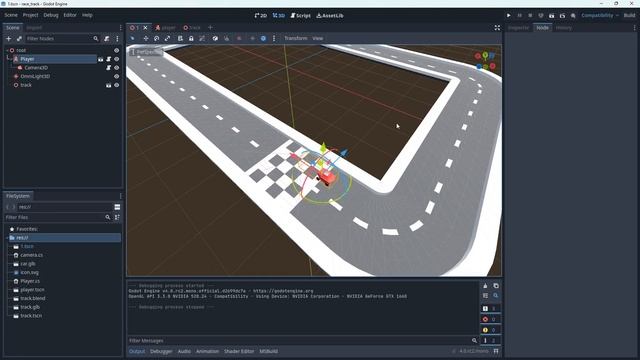Toggle distraction-free mode expand icon
Viewport: 640px width, 360px height.
click(x=497, y=28)
